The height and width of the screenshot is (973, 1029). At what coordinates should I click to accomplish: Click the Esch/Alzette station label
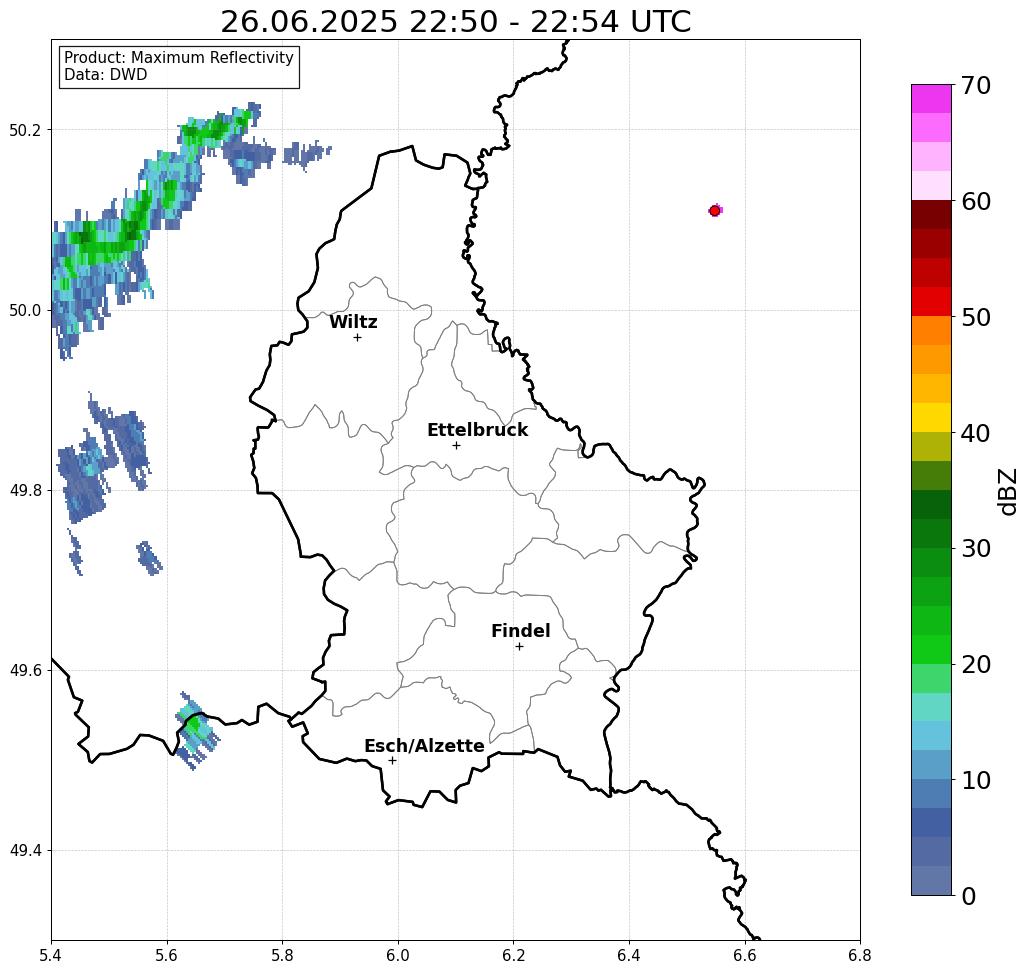[424, 746]
